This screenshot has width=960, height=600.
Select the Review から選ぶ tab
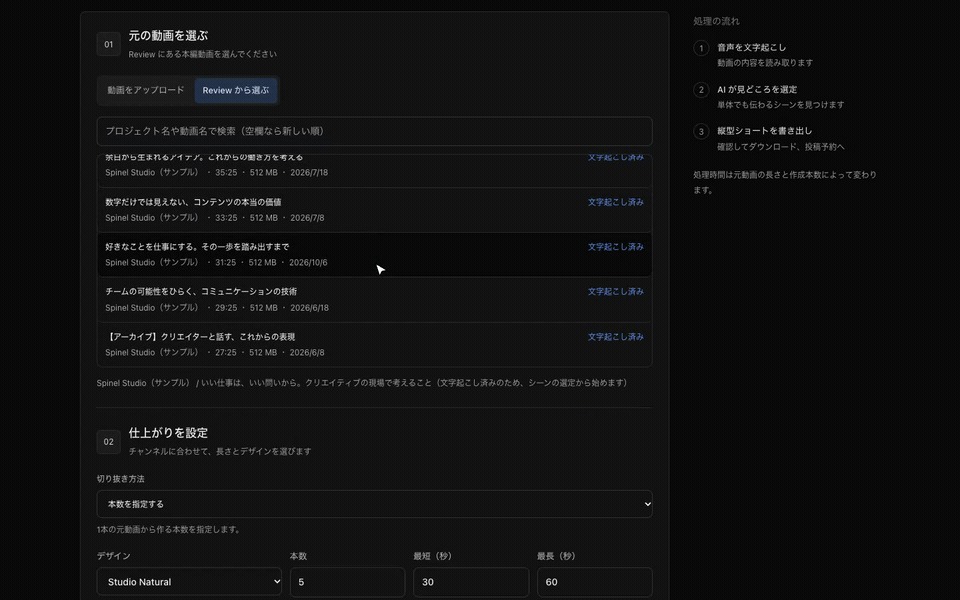pos(236,90)
